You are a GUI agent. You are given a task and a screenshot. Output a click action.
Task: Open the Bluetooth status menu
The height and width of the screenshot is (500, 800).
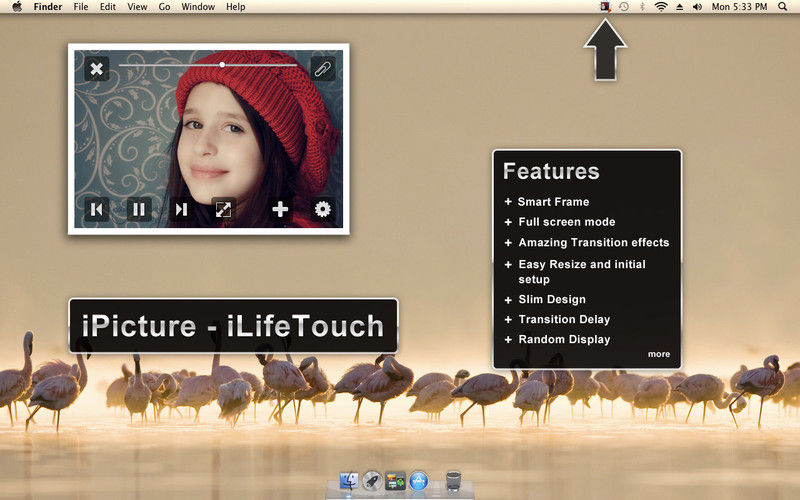click(x=642, y=7)
